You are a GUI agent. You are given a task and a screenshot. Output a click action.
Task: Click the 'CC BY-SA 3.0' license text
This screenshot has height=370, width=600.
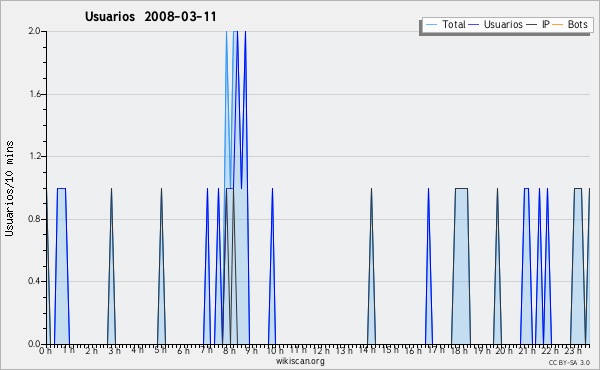click(569, 362)
